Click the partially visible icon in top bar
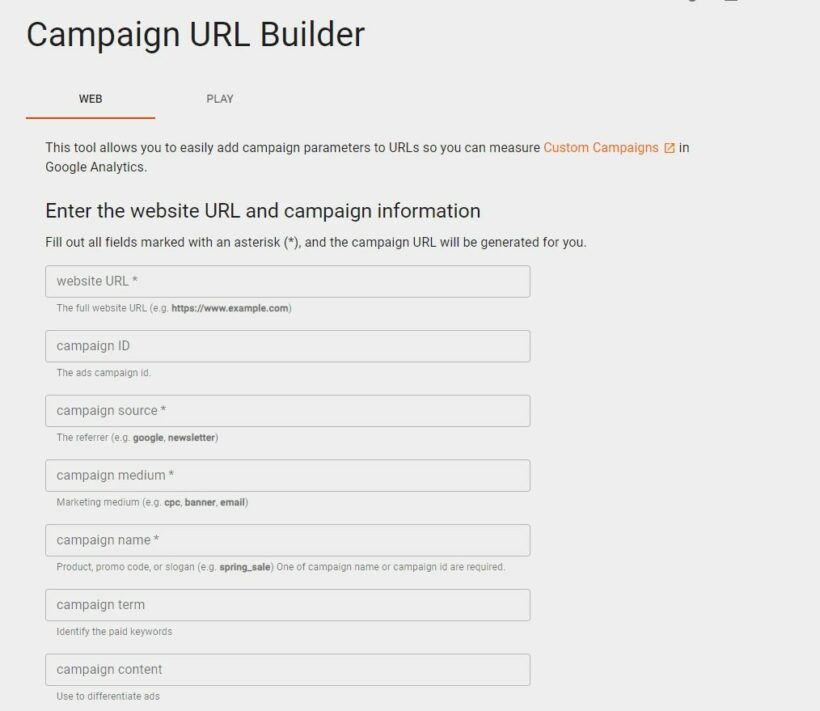 [691, 3]
